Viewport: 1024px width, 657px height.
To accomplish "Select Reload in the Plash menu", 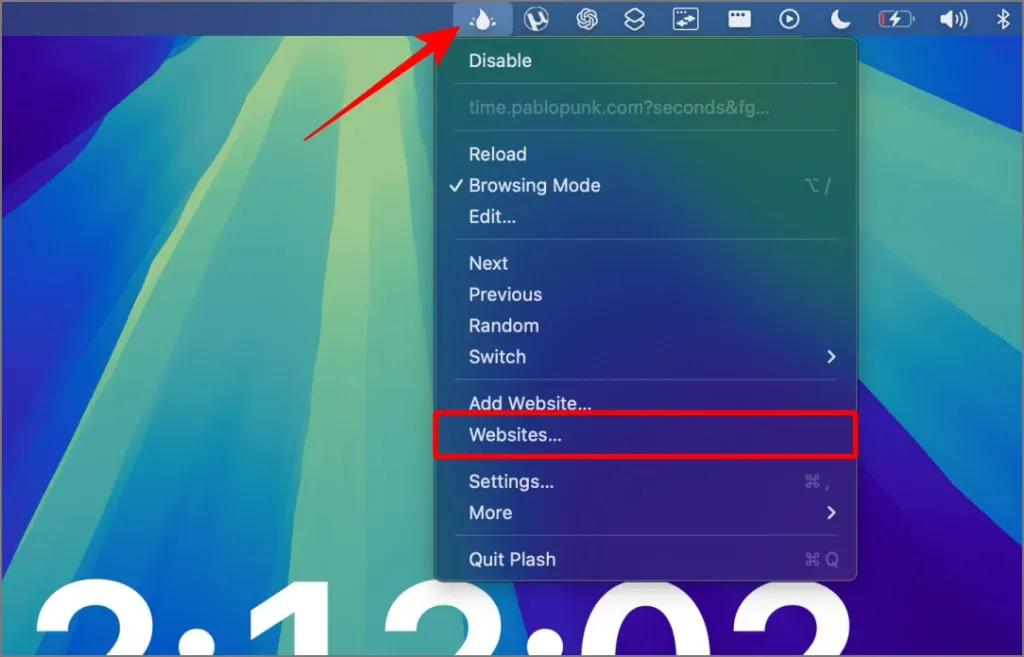I will pyautogui.click(x=646, y=154).
